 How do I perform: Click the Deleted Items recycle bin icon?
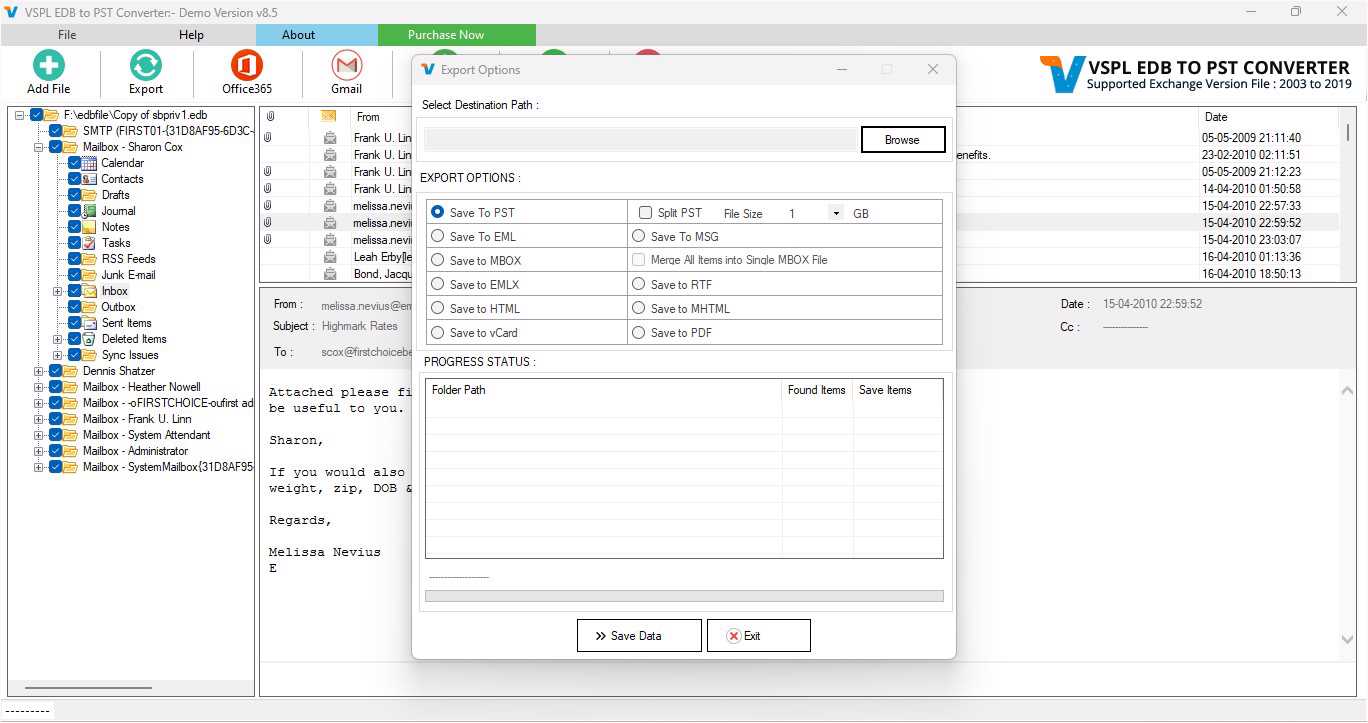point(90,339)
